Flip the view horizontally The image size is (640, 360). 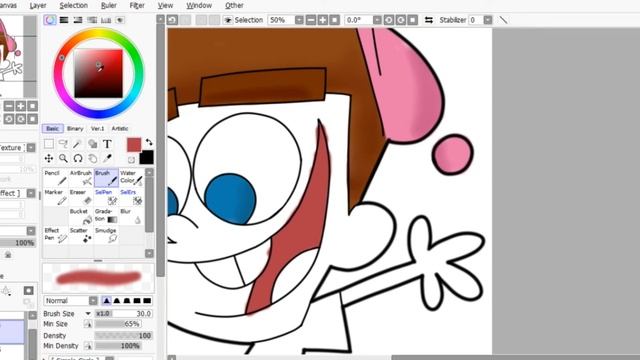tap(429, 20)
